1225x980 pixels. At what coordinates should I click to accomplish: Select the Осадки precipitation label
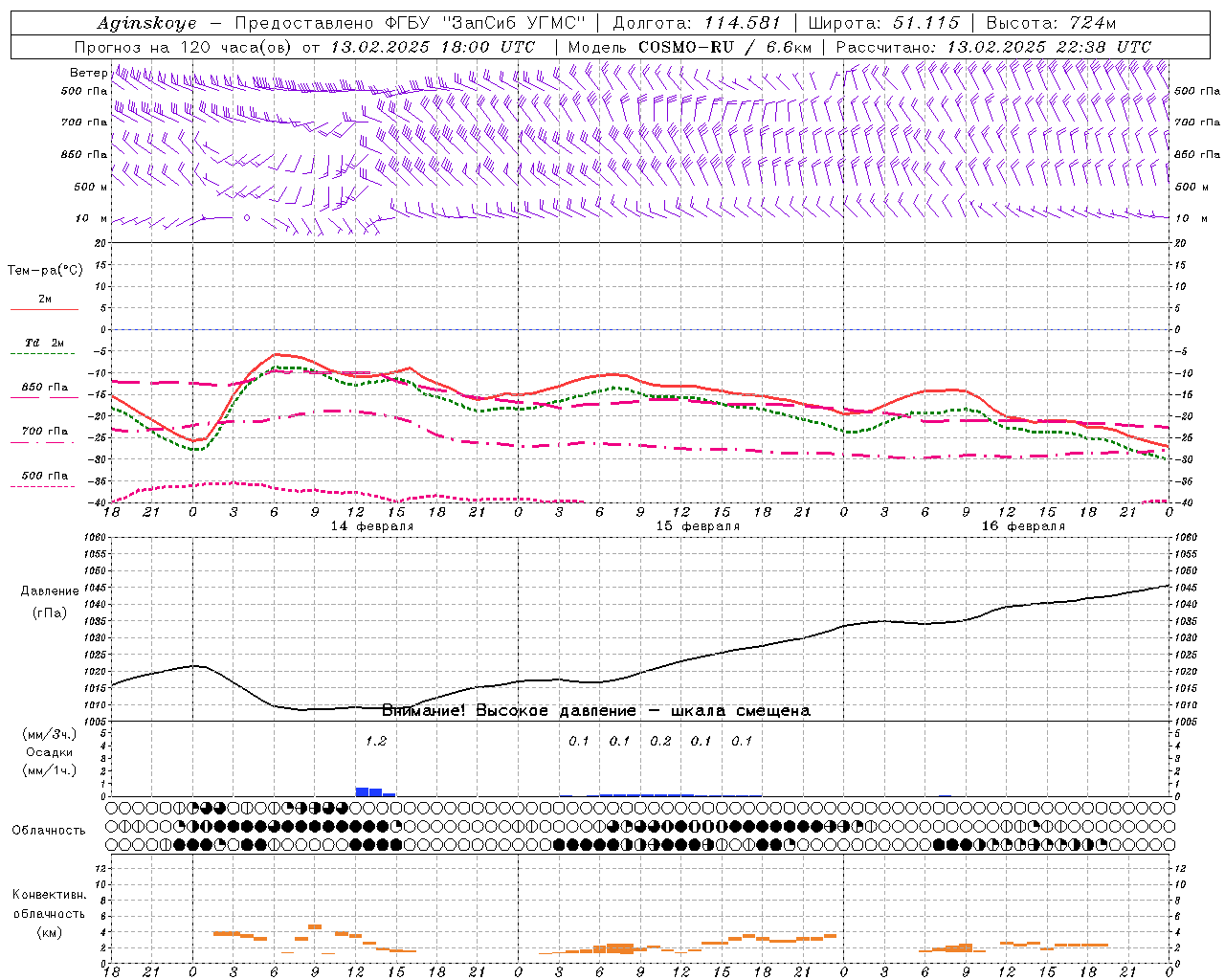point(49,752)
